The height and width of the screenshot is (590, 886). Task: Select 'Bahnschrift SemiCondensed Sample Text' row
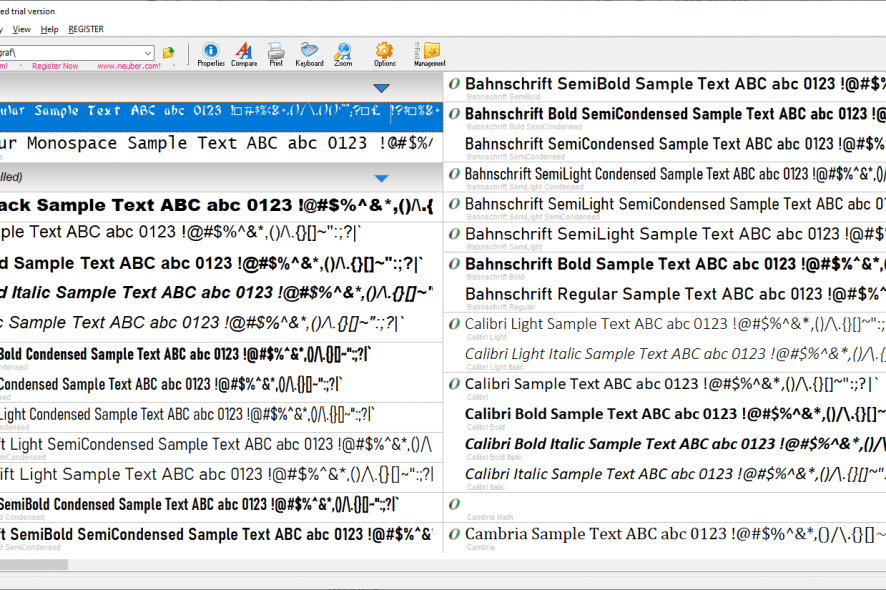point(665,147)
